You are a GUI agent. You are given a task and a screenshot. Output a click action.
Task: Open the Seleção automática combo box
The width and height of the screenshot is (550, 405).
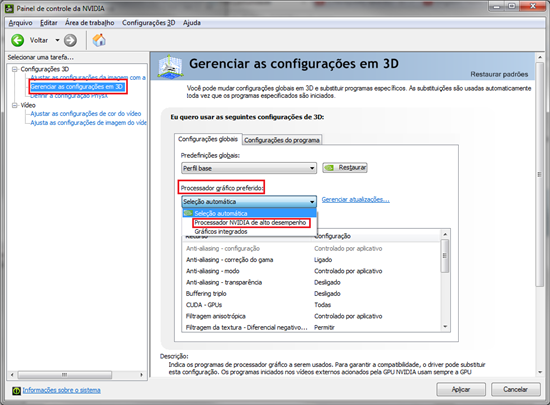[249, 202]
